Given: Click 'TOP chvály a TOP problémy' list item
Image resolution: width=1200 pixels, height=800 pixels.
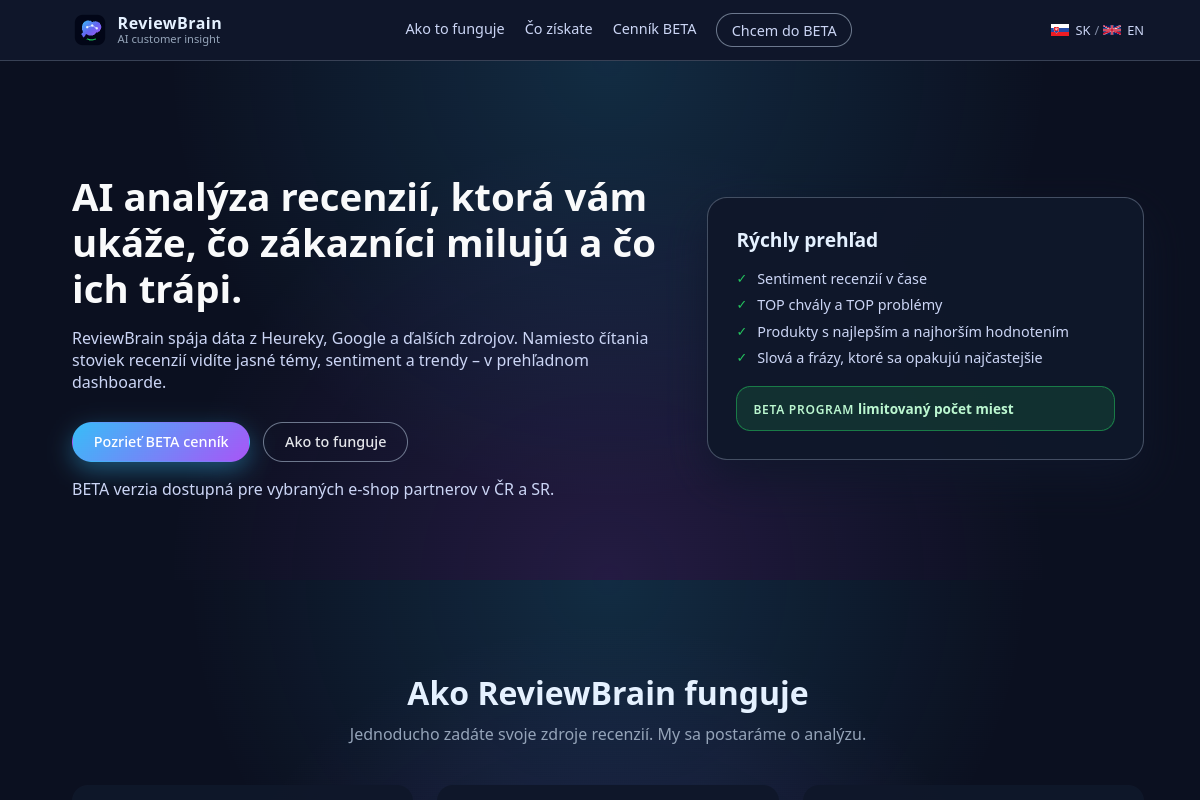Looking at the screenshot, I should tap(850, 305).
